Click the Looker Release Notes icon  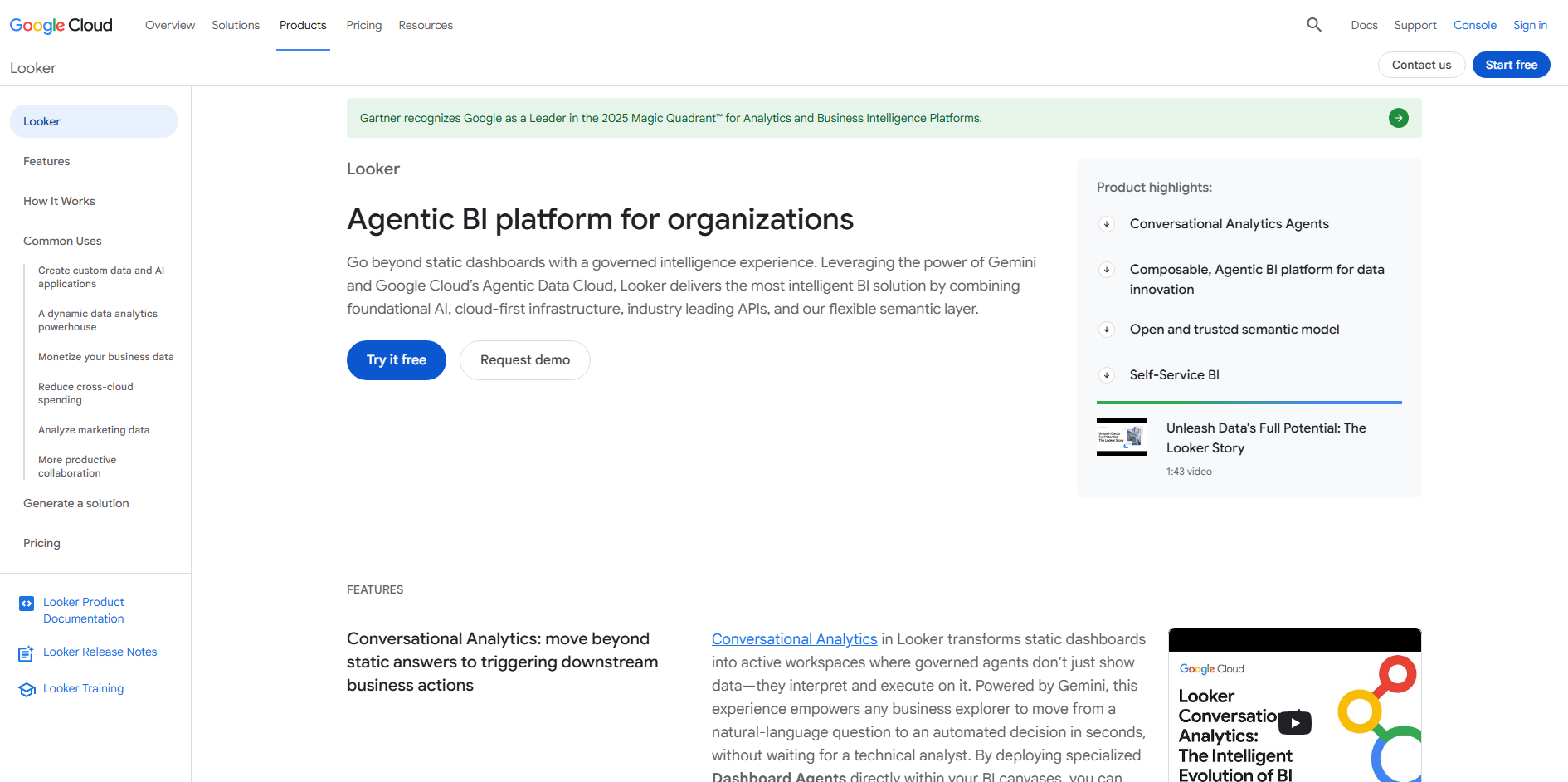(x=27, y=653)
